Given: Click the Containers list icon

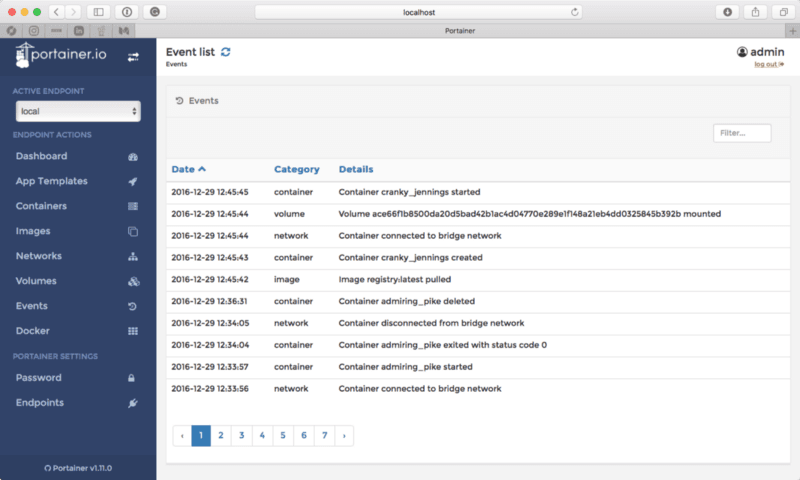Looking at the screenshot, I should click(x=133, y=207).
